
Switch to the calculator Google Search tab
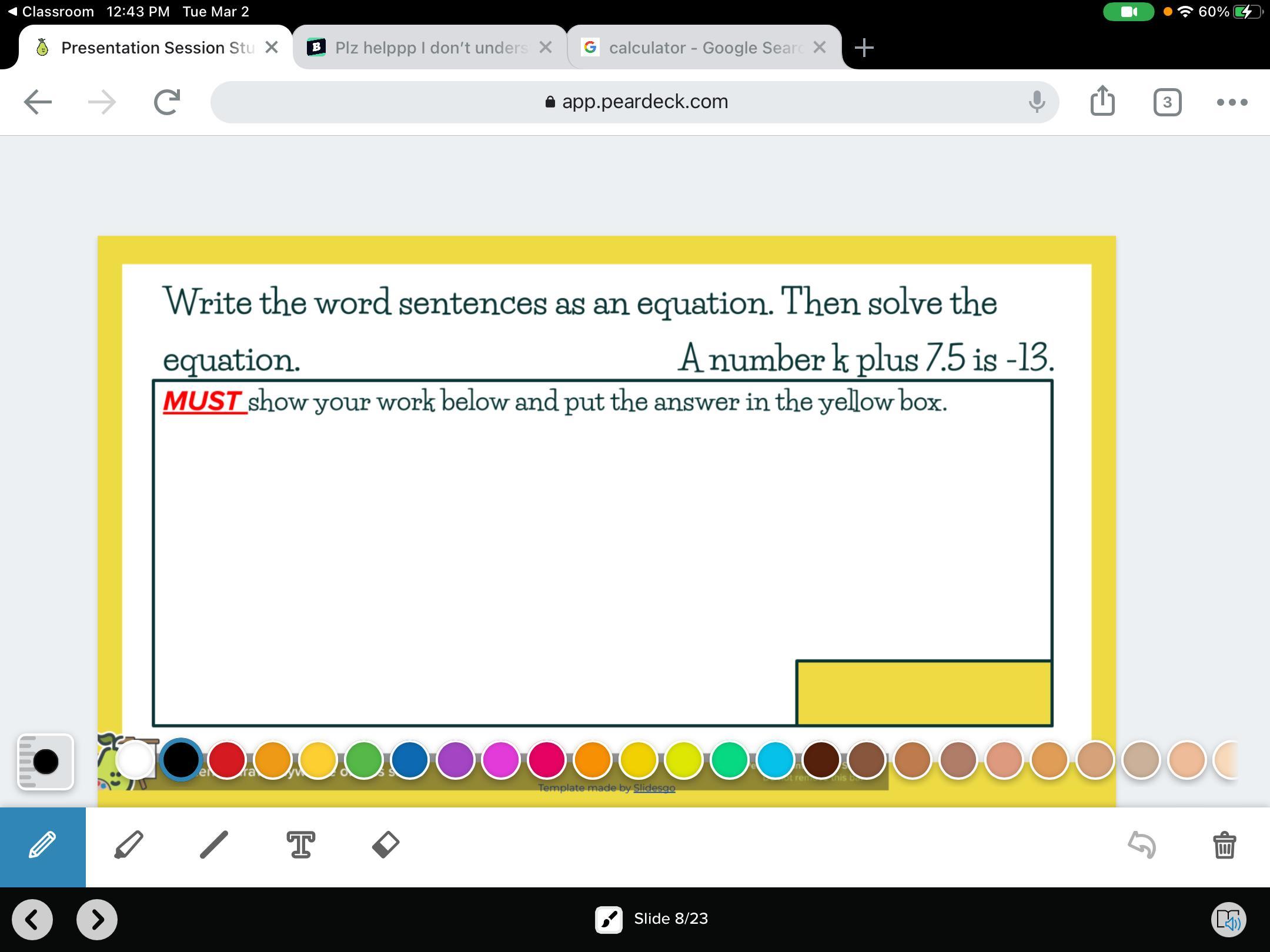(704, 48)
